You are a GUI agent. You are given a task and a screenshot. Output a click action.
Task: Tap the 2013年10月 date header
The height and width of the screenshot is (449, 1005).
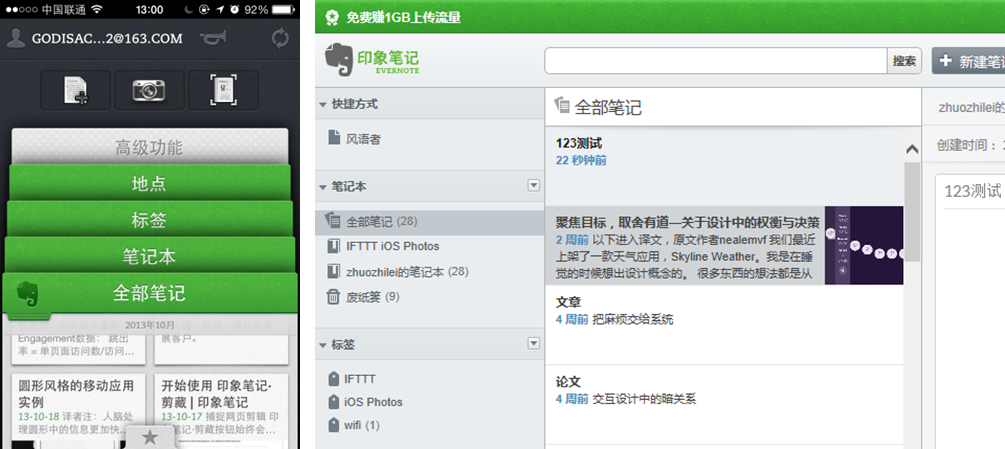tap(150, 324)
